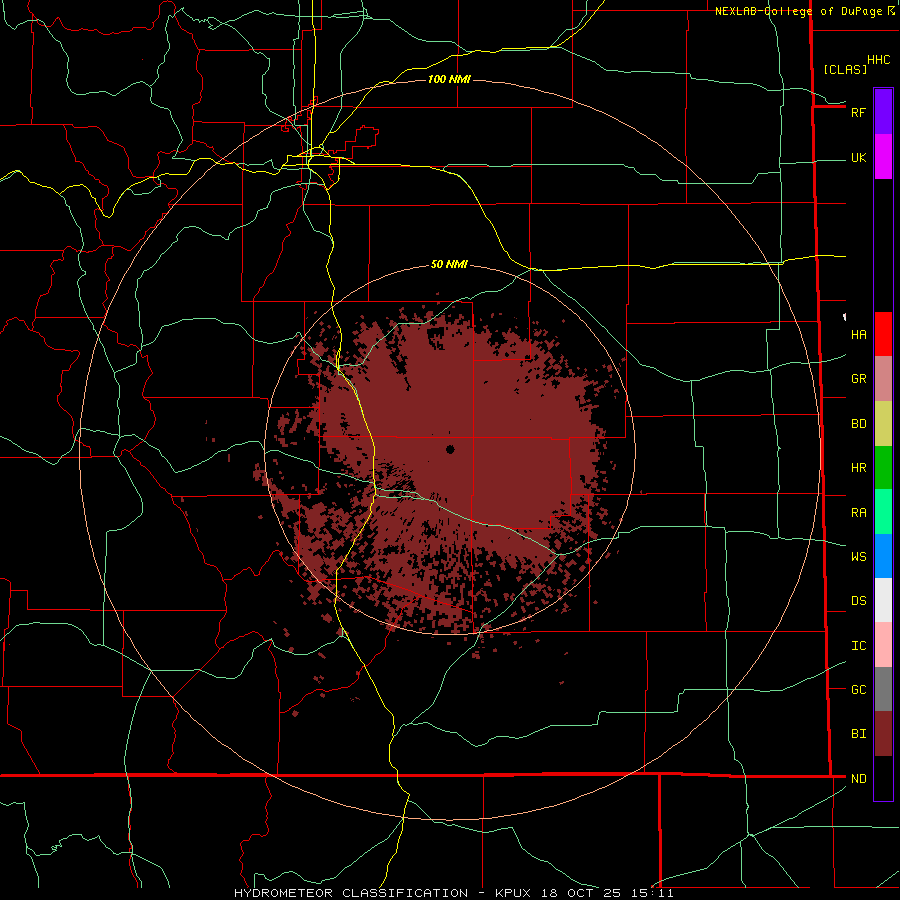Click the "HA" legend label
The height and width of the screenshot is (900, 900).
[x=859, y=334]
